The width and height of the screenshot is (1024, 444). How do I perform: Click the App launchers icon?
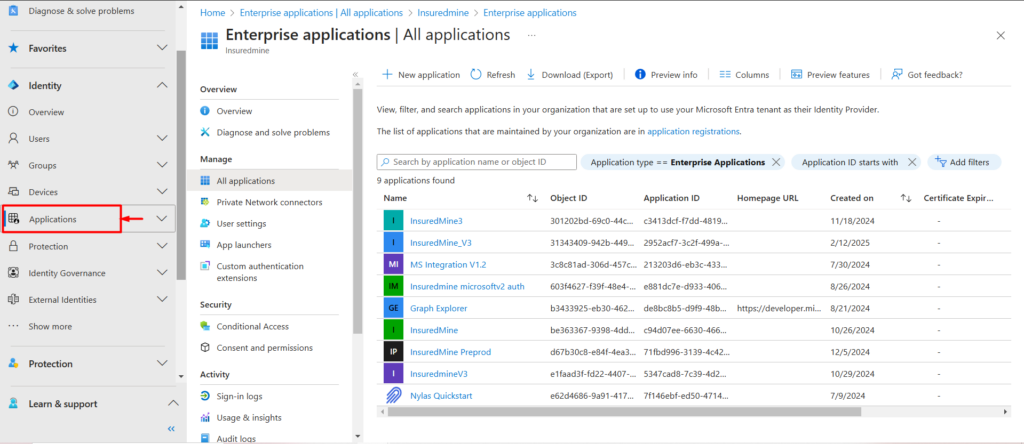[205, 245]
